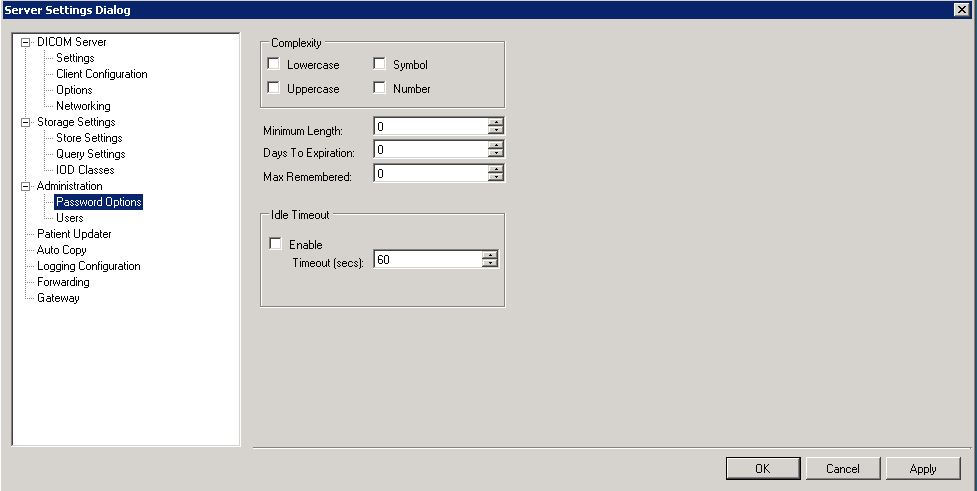Screen dimensions: 977x491
Task: Increase Days To Expiration with up arrow
Action: tap(496, 145)
